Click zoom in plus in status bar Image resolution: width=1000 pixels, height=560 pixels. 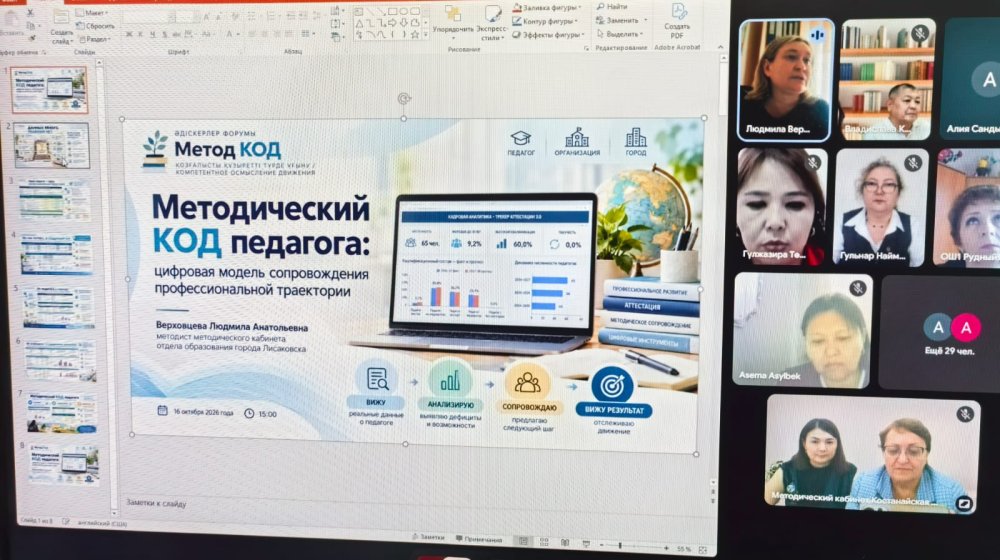click(666, 548)
